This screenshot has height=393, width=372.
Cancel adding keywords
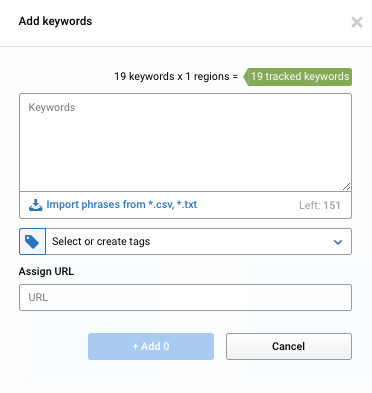[289, 346]
